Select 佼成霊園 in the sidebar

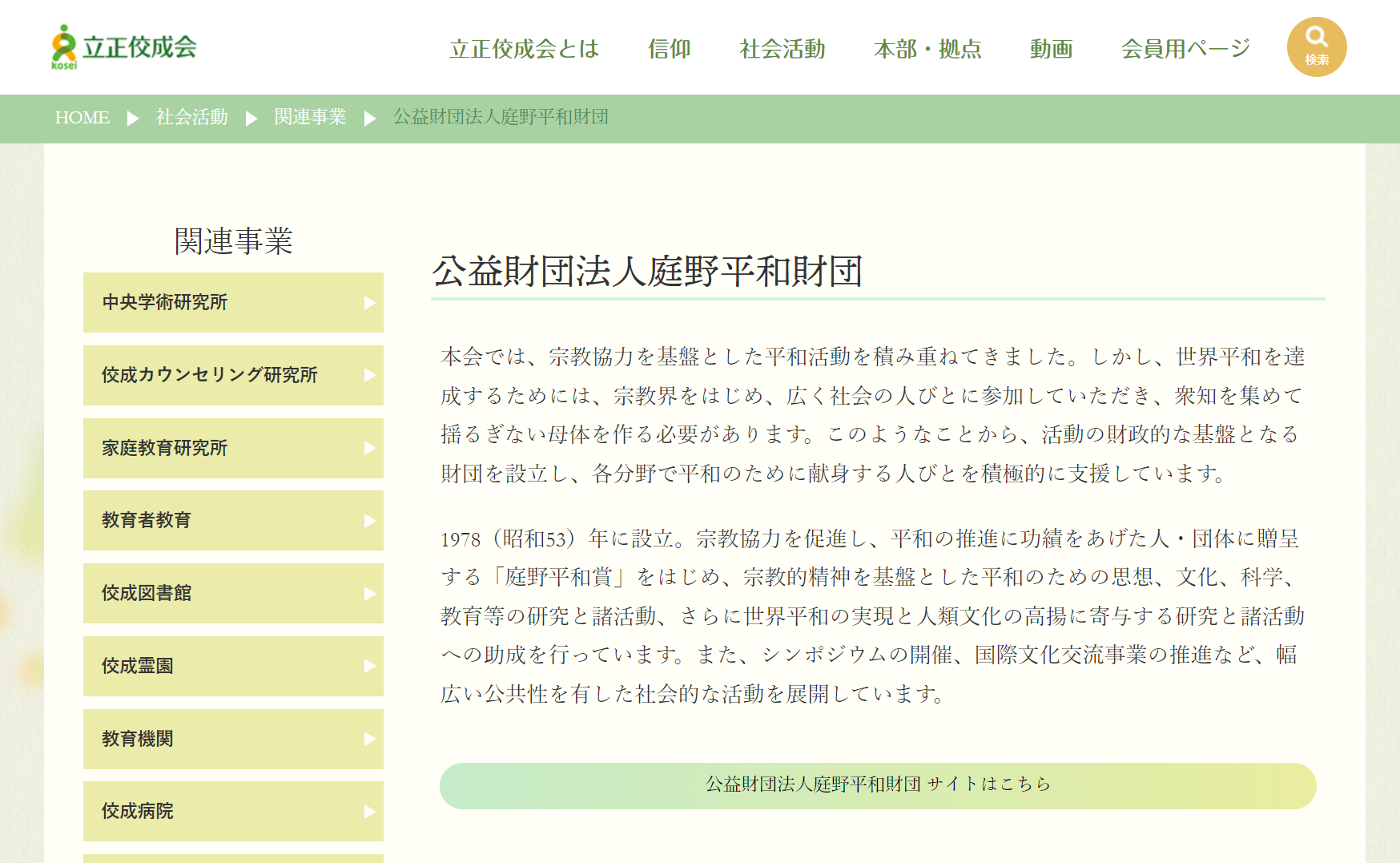tap(233, 666)
